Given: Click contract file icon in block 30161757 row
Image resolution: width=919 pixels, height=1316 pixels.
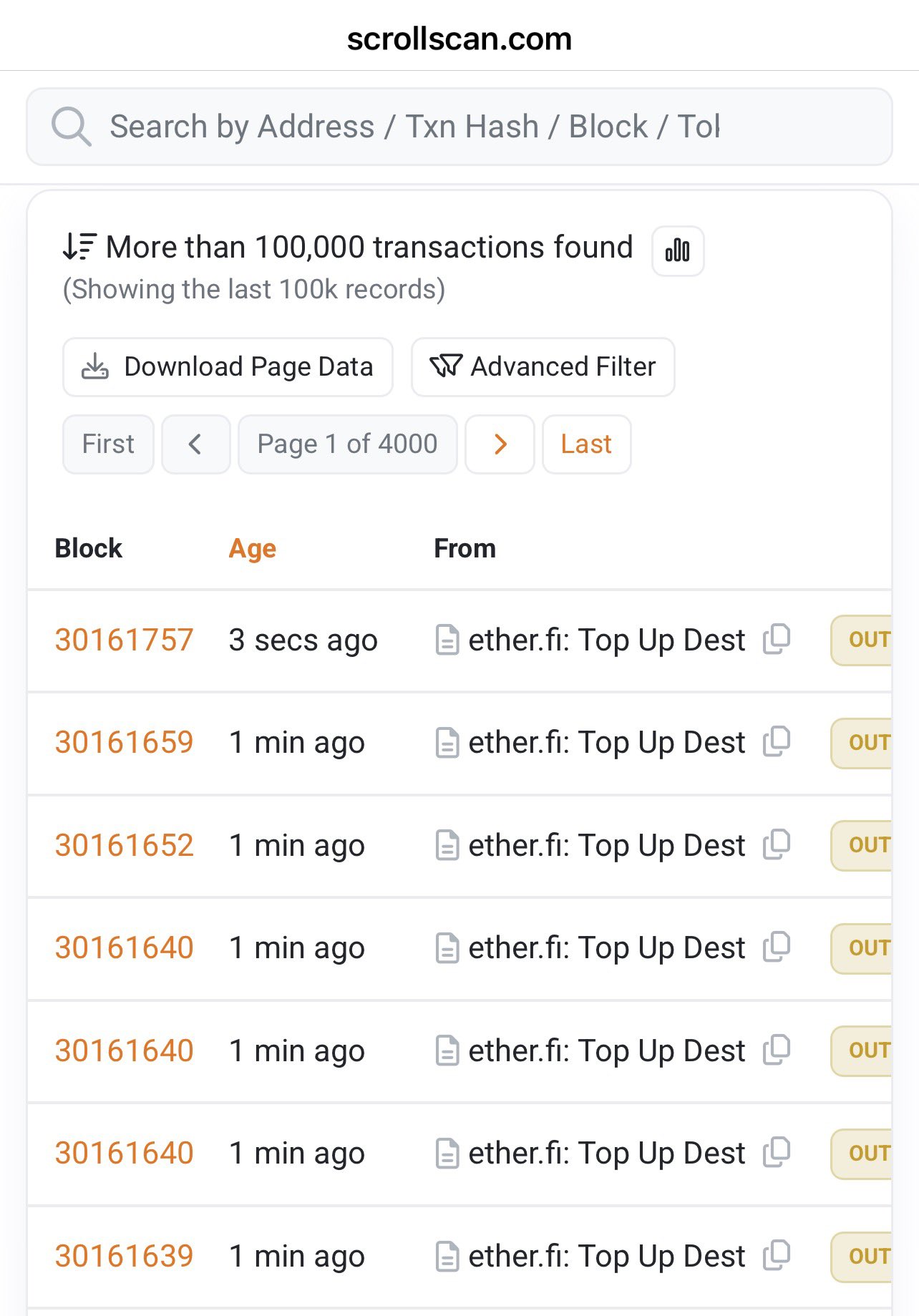Looking at the screenshot, I should 447,640.
